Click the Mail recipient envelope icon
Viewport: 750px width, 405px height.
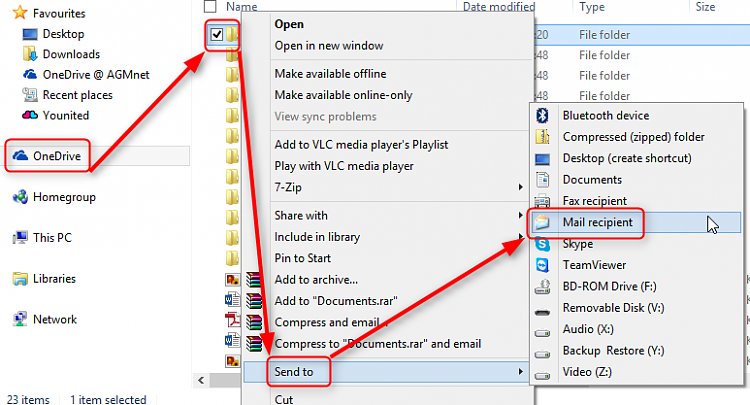point(542,222)
